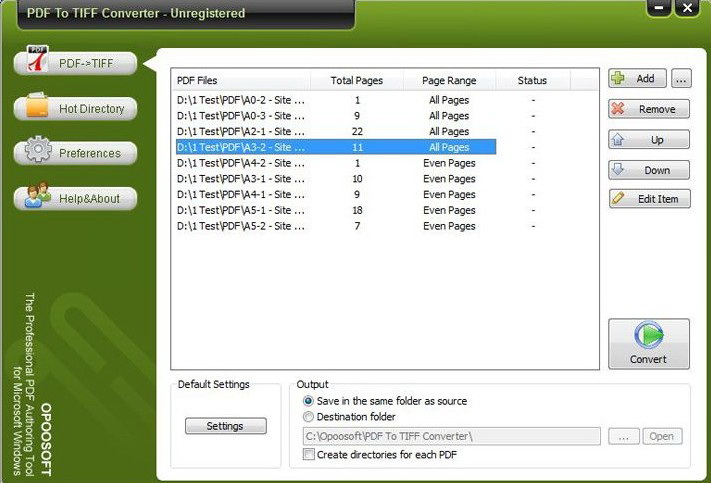711x483 pixels.
Task: Start conversion with the Convert button
Action: point(649,344)
